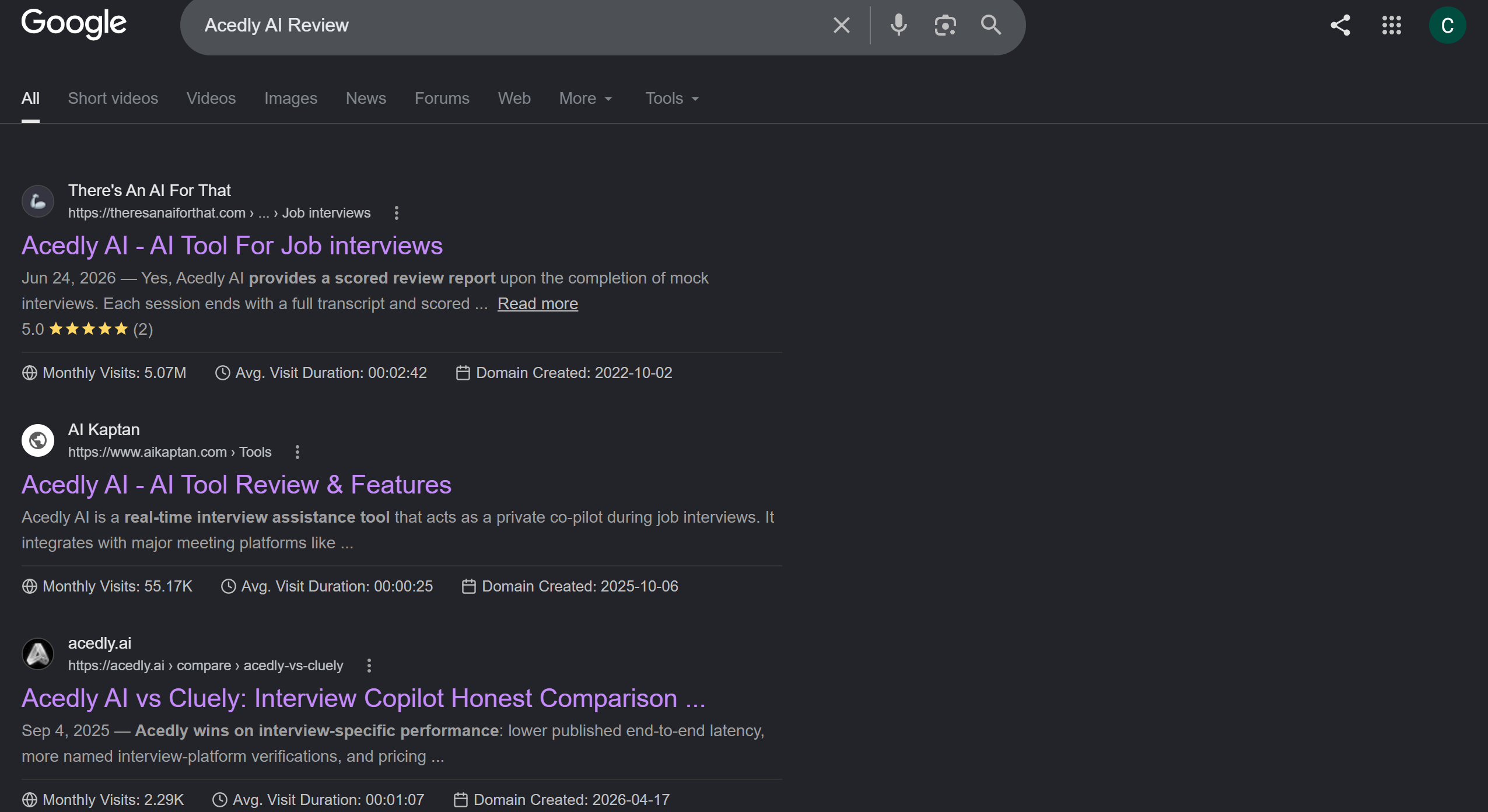Click globe icon beside Monthly Visits 2.29K
The height and width of the screenshot is (812, 1488).
[x=30, y=800]
